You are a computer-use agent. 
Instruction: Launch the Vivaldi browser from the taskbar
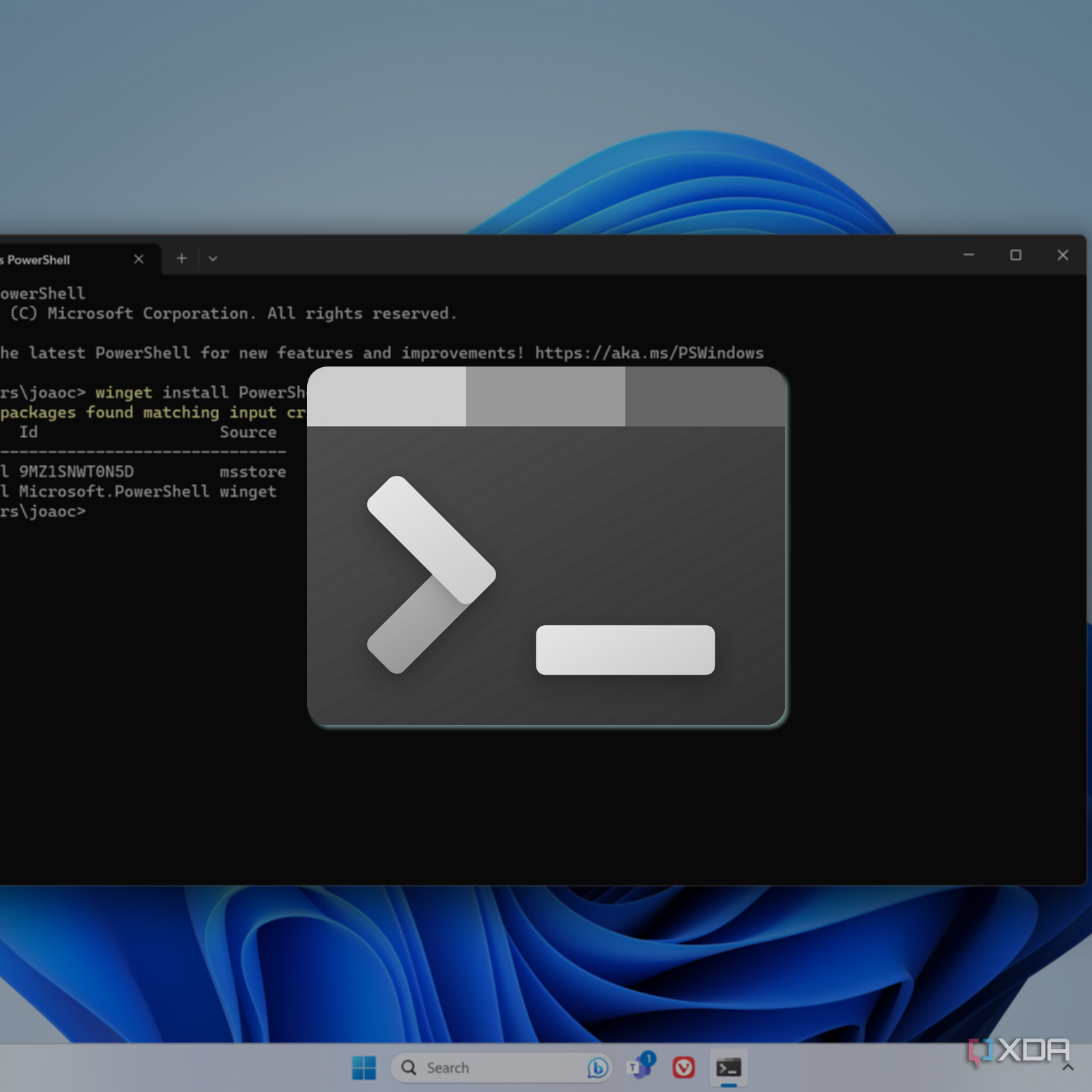pos(683,1067)
